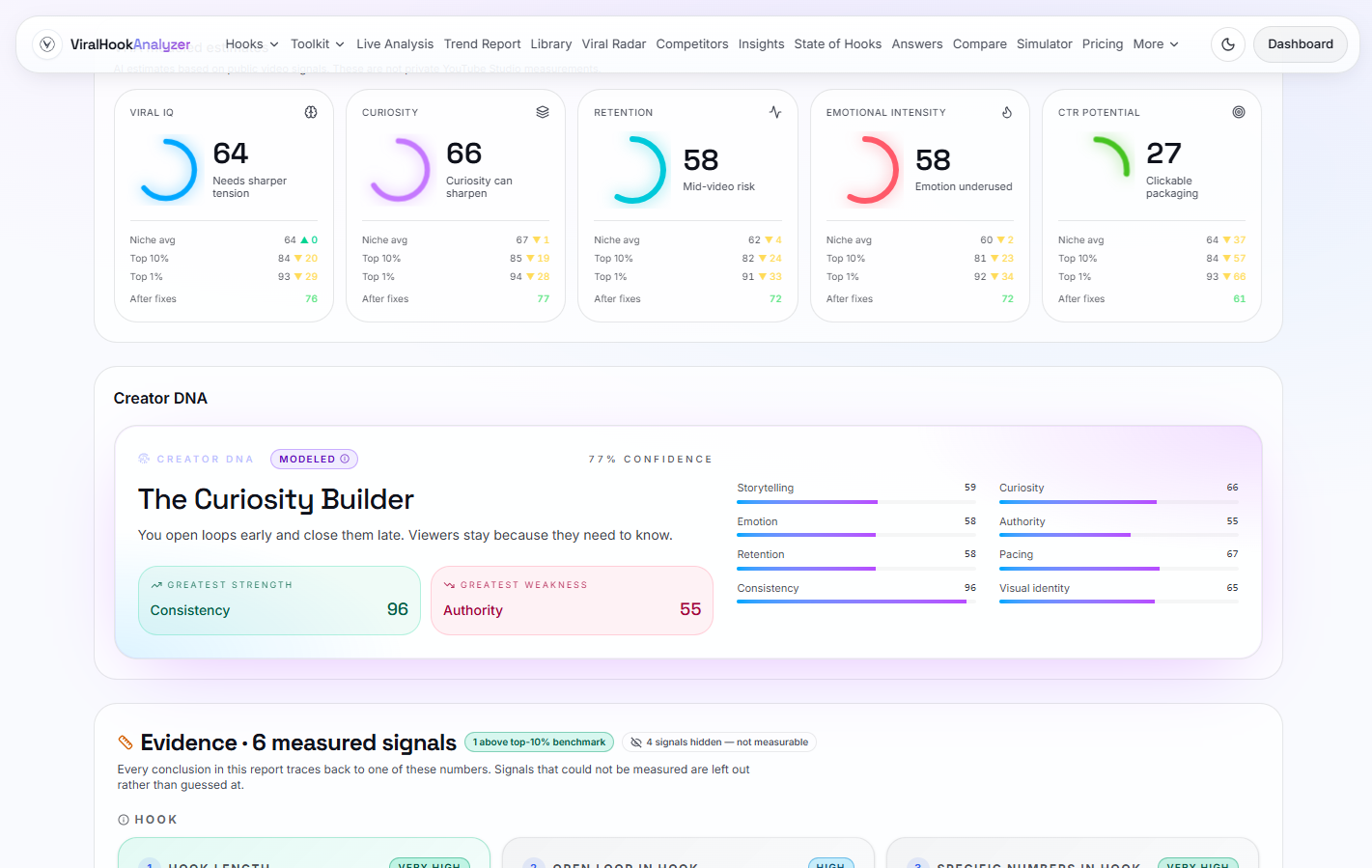The height and width of the screenshot is (868, 1372).
Task: Click the Emotional Intensity 58 progress ring
Action: (865, 170)
